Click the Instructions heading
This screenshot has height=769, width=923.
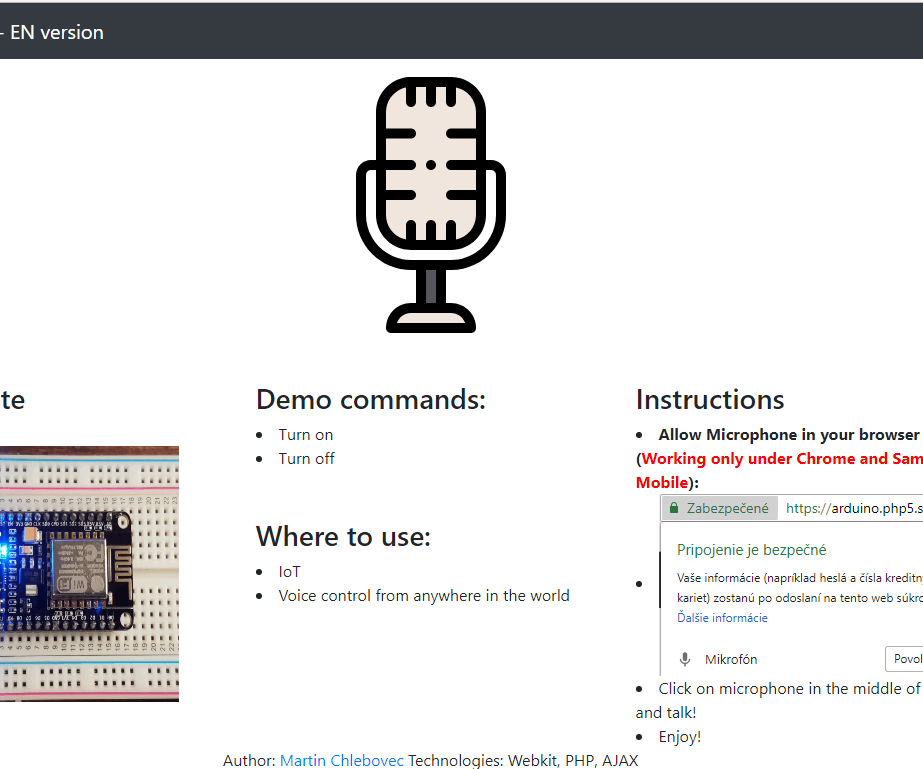(x=709, y=399)
